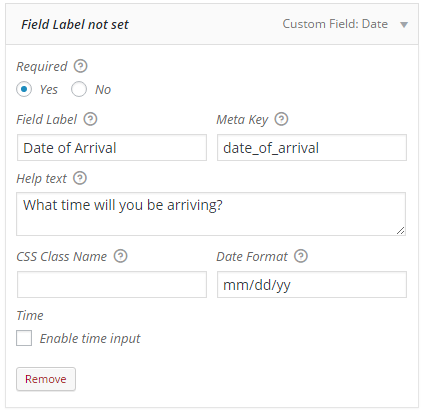This screenshot has height=413, width=424.
Task: Click the Remove button
Action: point(46,379)
